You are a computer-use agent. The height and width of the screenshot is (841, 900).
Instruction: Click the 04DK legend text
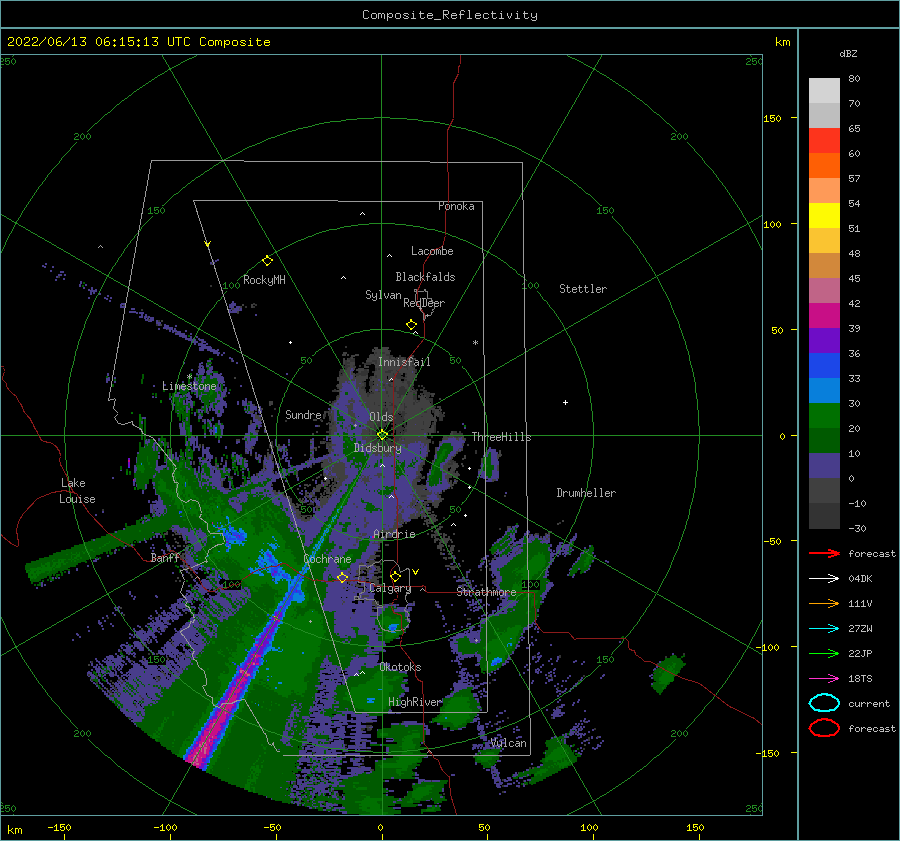click(860, 578)
